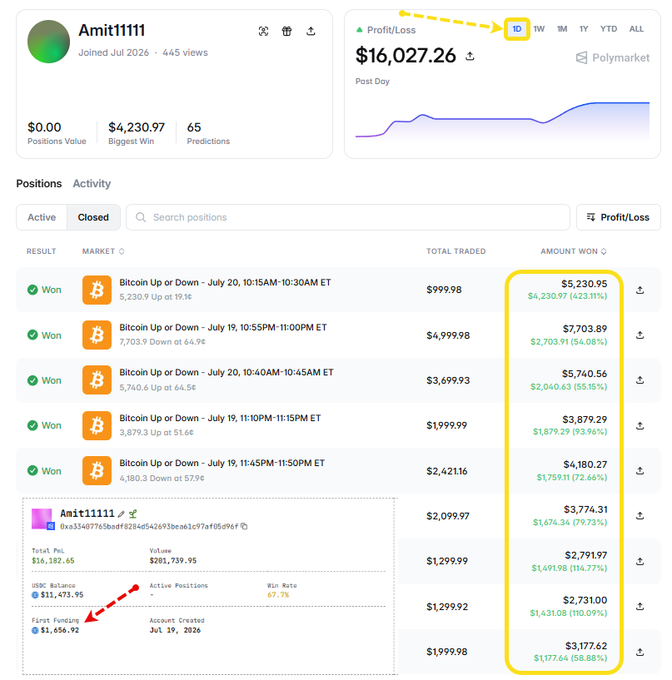Click the profit figure $4,230.97 (423.11%)
Image resolution: width=672 pixels, height=680 pixels.
567,296
